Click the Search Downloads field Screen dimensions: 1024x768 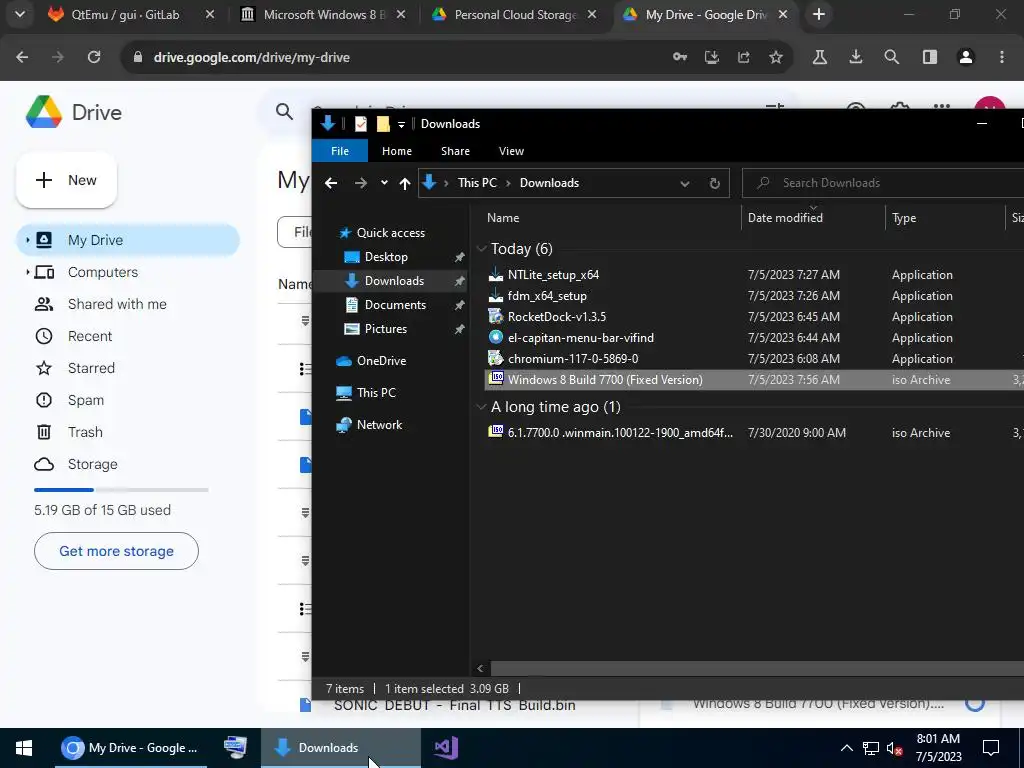coord(883,183)
